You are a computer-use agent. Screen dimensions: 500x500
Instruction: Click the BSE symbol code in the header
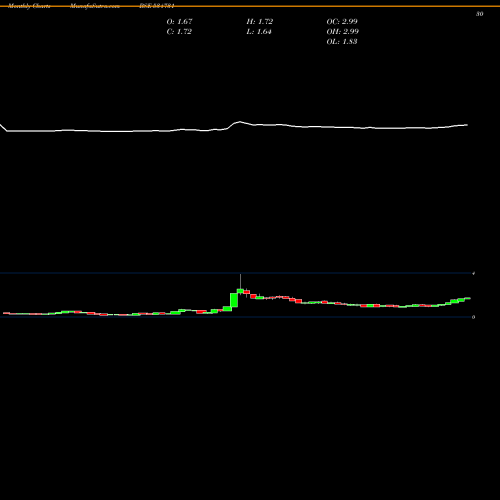[157, 6]
